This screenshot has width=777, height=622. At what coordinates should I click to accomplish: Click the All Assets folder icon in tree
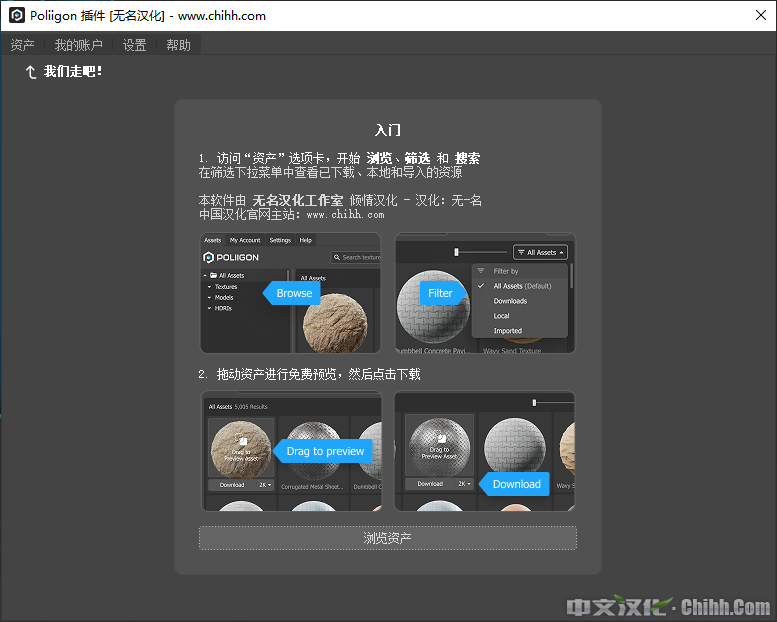[211, 275]
